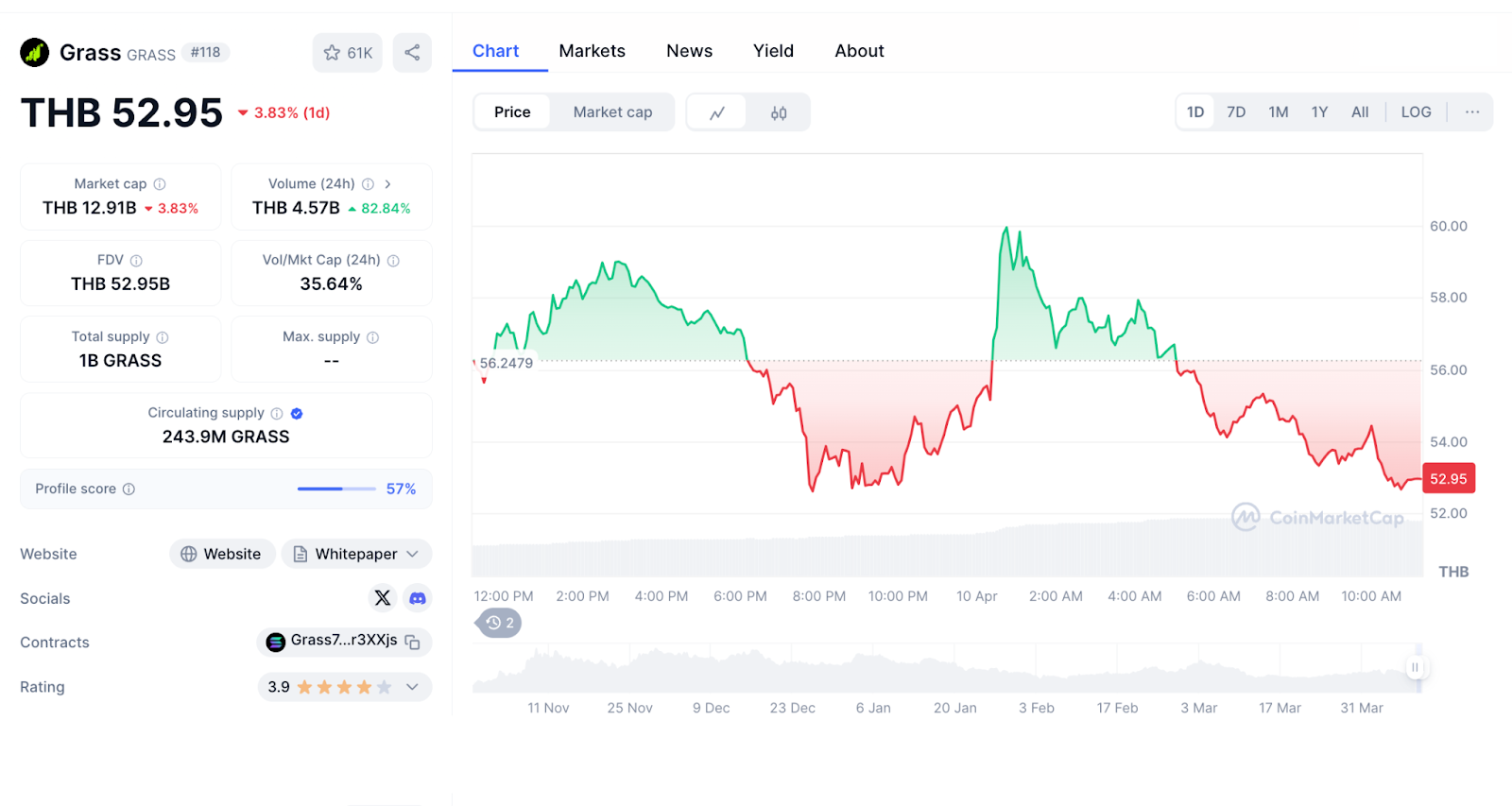Click the 56.2479 opening price label
The height and width of the screenshot is (806, 1512).
(506, 363)
